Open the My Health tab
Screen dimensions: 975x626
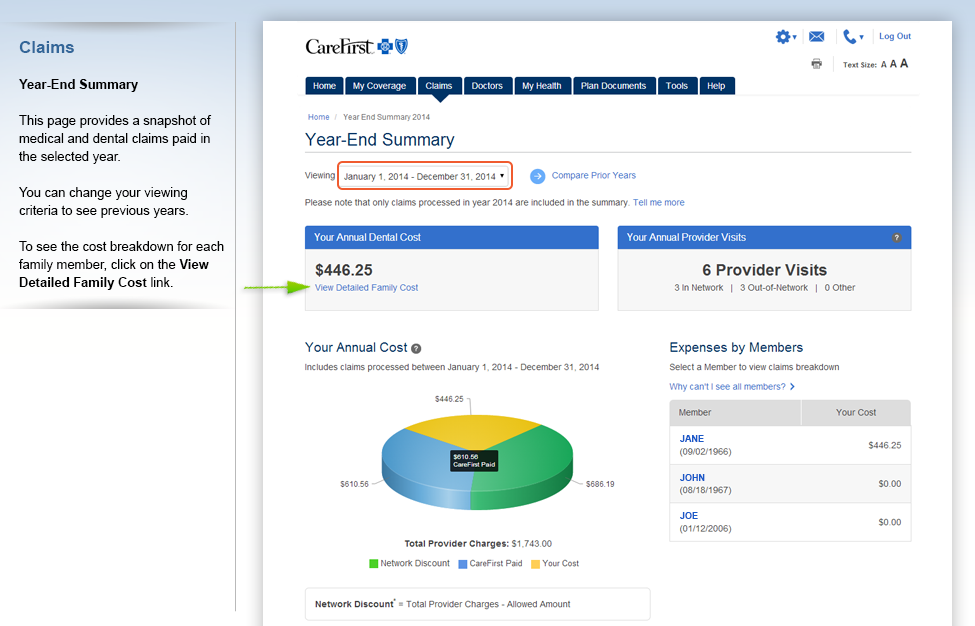[x=542, y=86]
